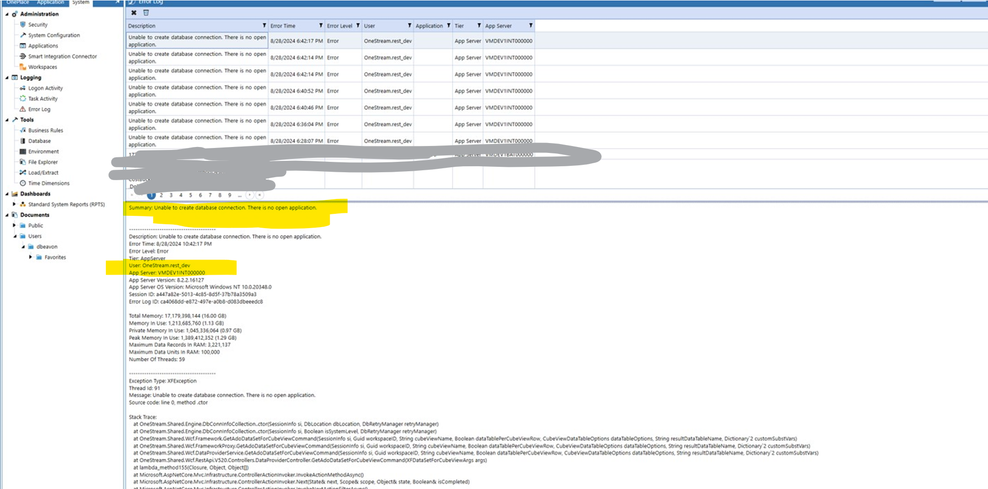Viewport: 988px width, 489px height.
Task: Collapse the Tools section arrow
Action: coord(6,120)
